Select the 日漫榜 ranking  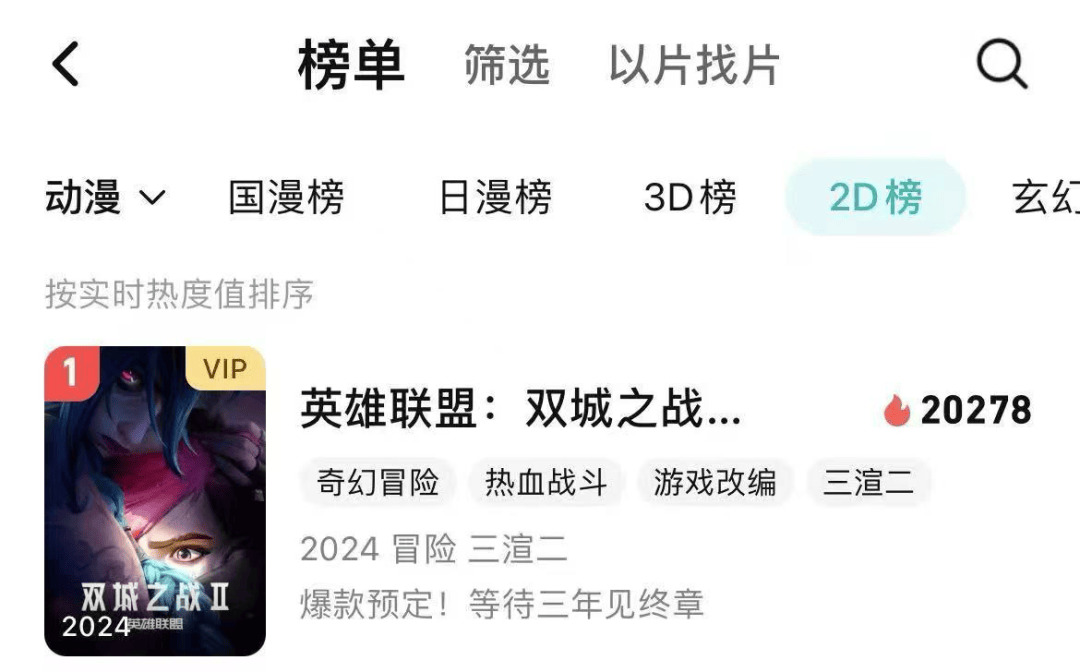pyautogui.click(x=495, y=198)
